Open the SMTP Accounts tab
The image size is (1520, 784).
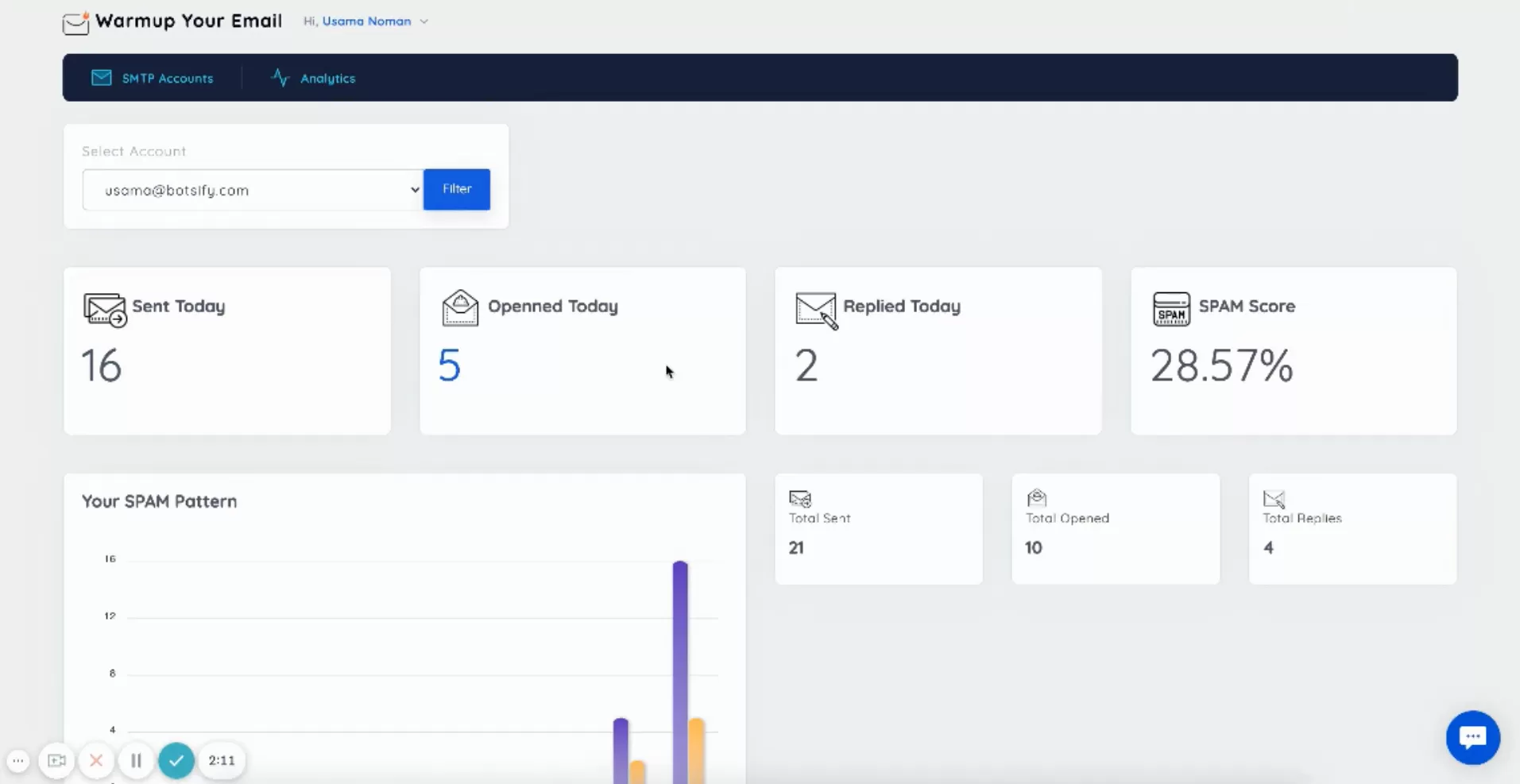tap(153, 77)
